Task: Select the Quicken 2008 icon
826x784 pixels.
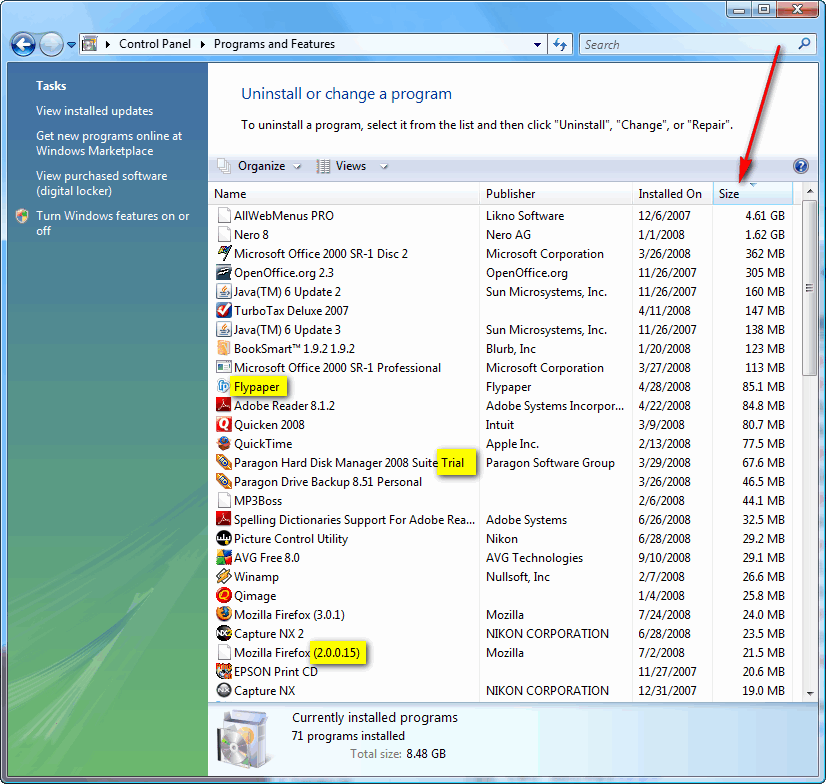Action: coord(224,424)
